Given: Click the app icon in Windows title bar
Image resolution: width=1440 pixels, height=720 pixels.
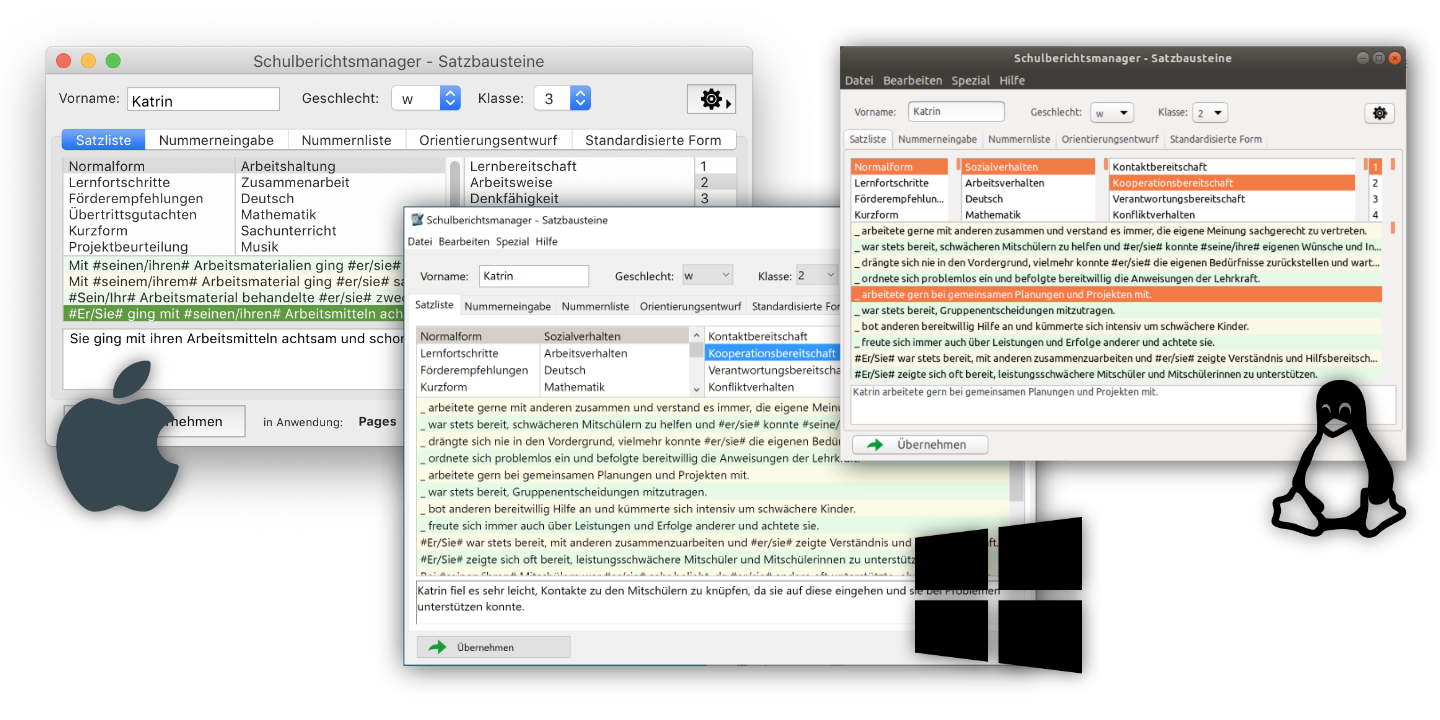Looking at the screenshot, I should (x=417, y=220).
